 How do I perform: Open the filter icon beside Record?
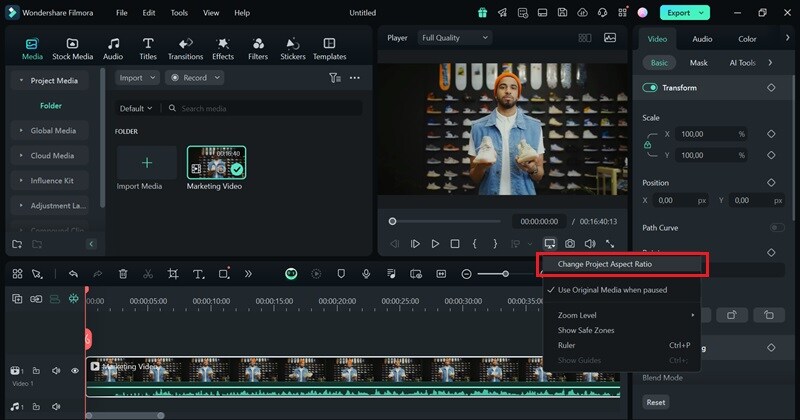335,78
